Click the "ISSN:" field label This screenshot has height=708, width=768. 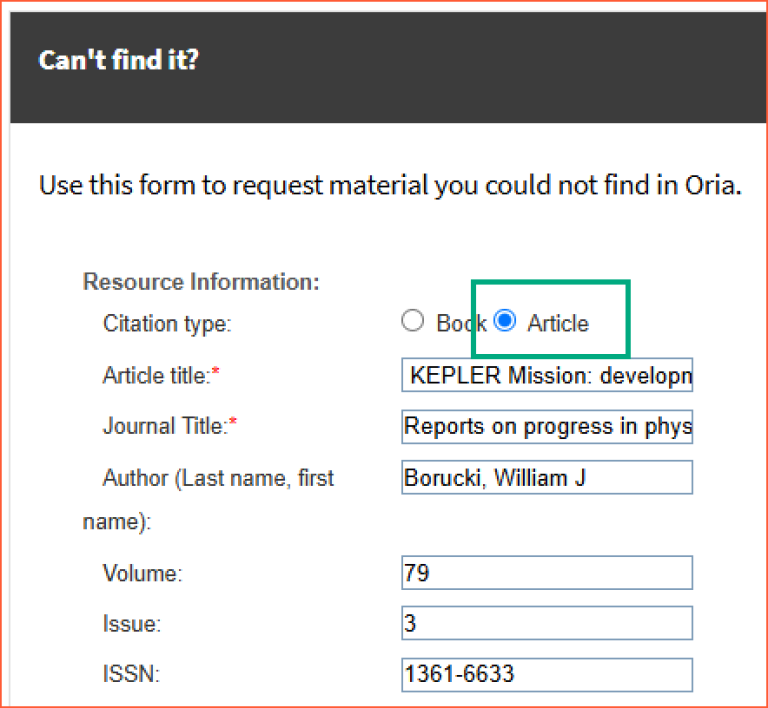point(129,674)
